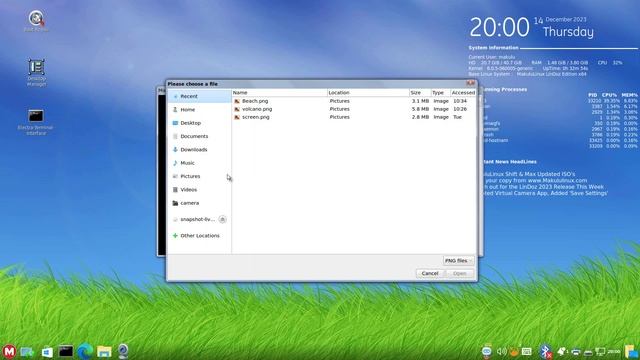Screen dimensions: 640x360
Task: Launch Microsoft Edge from the taskbar
Action: coord(85,351)
